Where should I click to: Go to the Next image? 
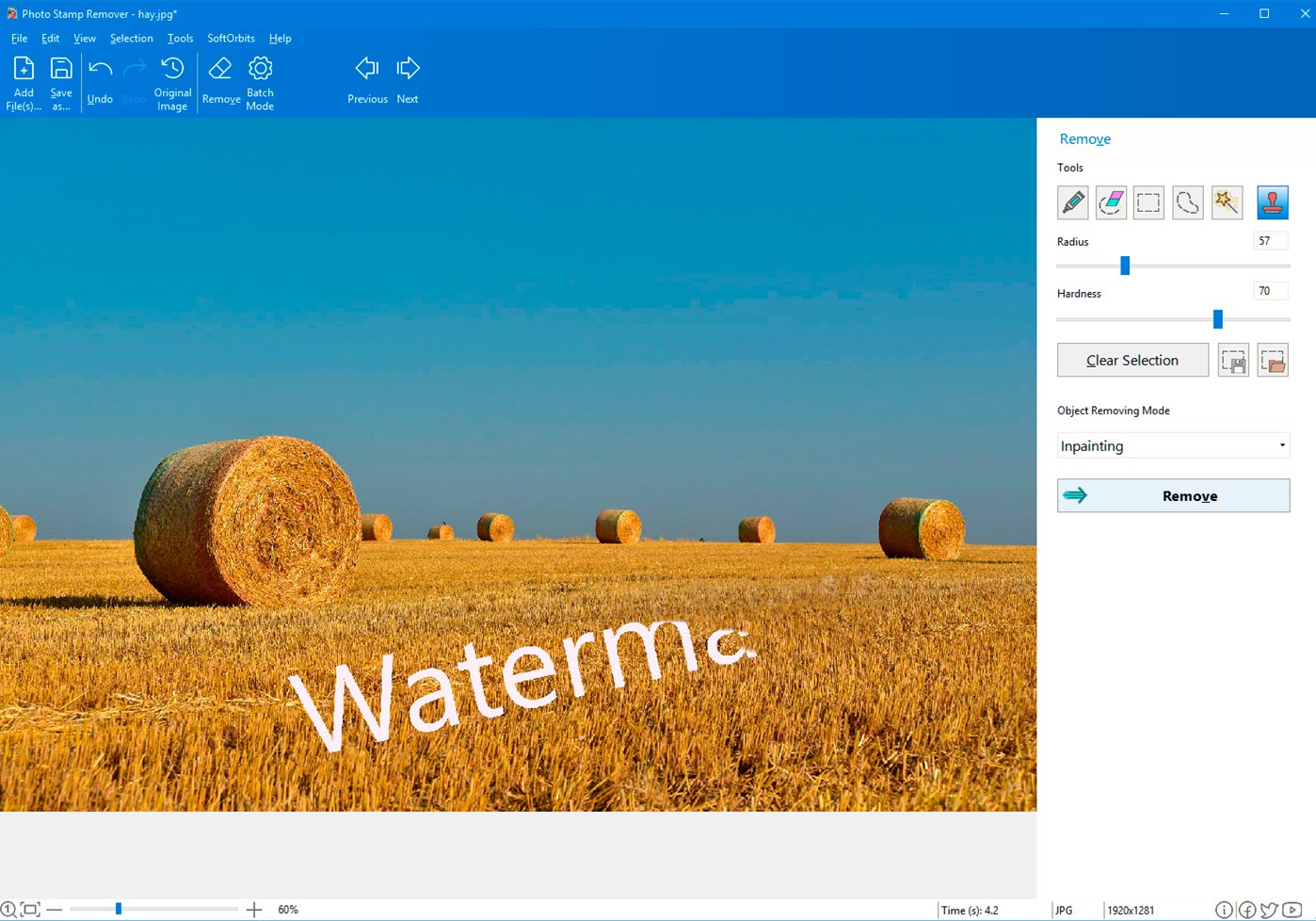pos(408,81)
